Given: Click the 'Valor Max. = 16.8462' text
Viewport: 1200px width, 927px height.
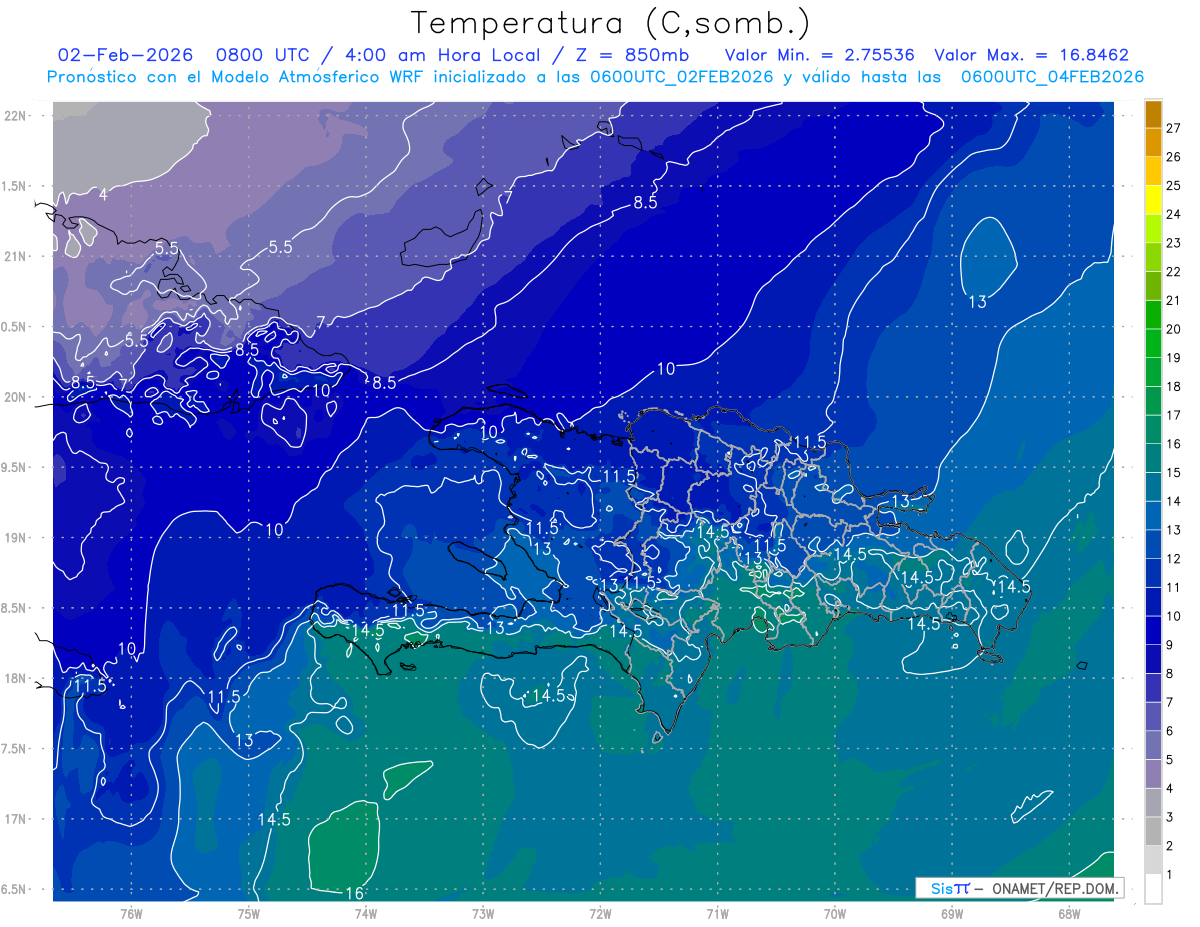Looking at the screenshot, I should click(1031, 55).
